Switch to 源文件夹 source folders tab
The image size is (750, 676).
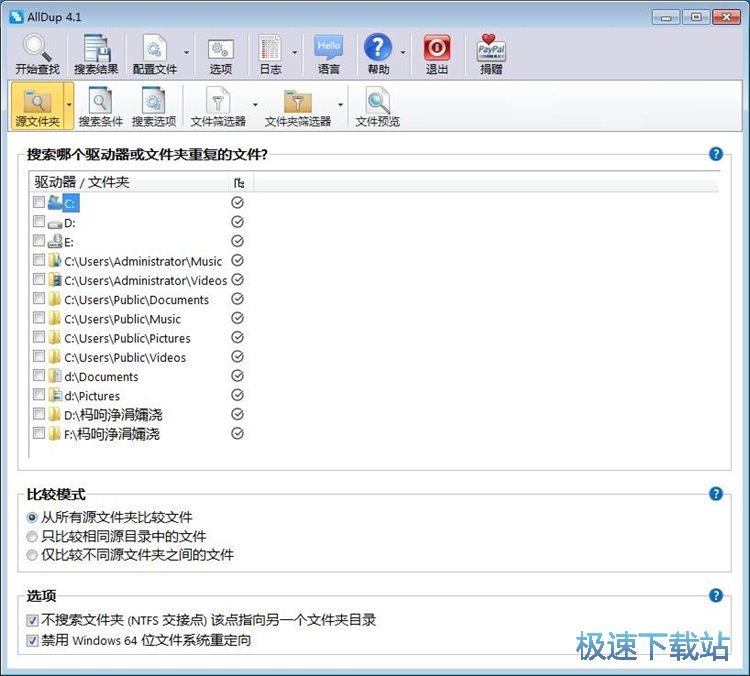point(37,106)
